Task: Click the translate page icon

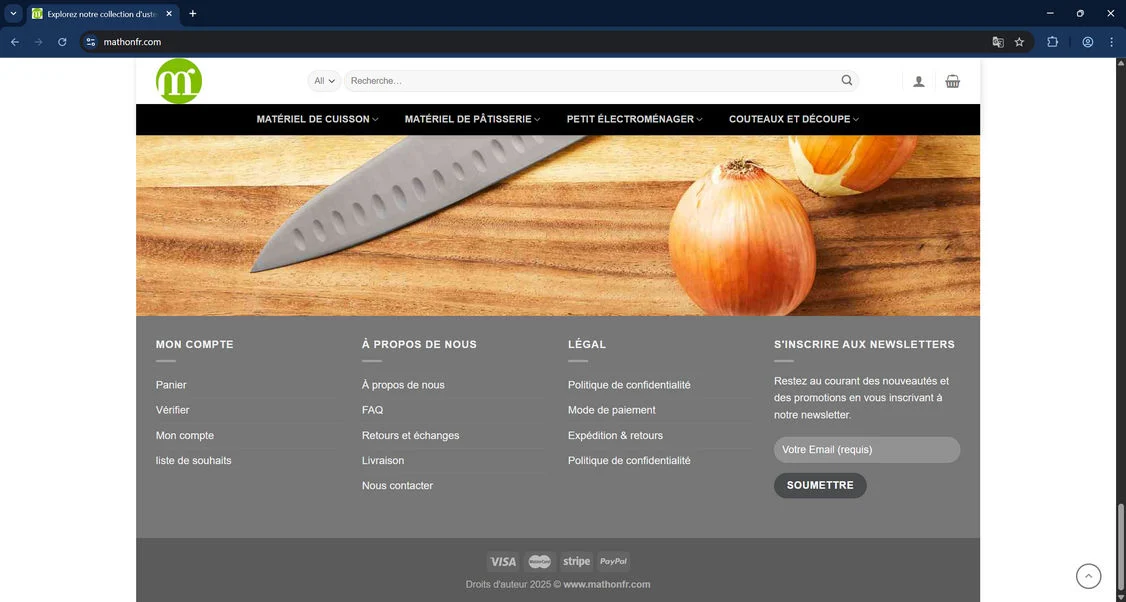Action: 997,42
